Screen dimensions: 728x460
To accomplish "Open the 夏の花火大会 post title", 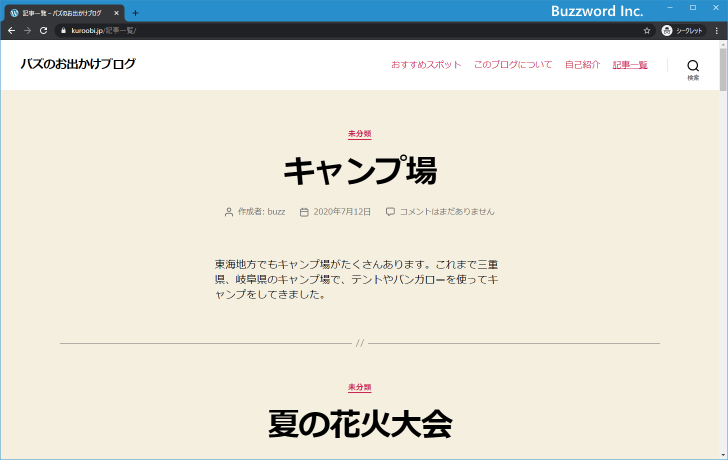I will (360, 424).
